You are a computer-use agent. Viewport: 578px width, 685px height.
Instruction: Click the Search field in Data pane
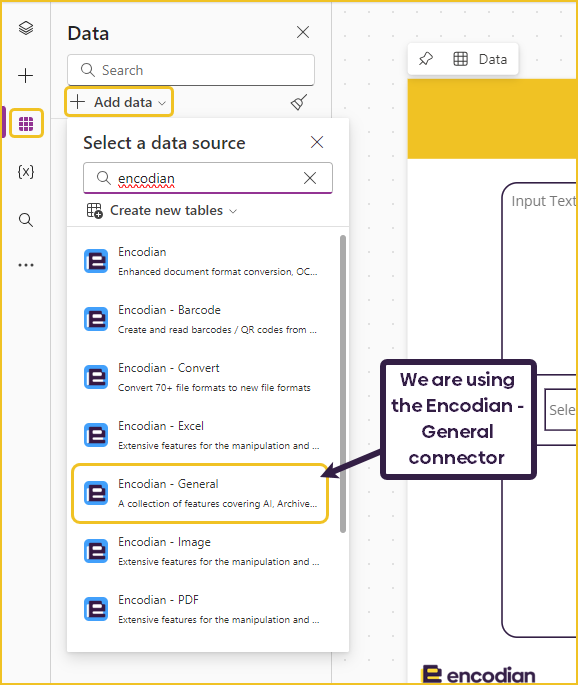[x=191, y=70]
